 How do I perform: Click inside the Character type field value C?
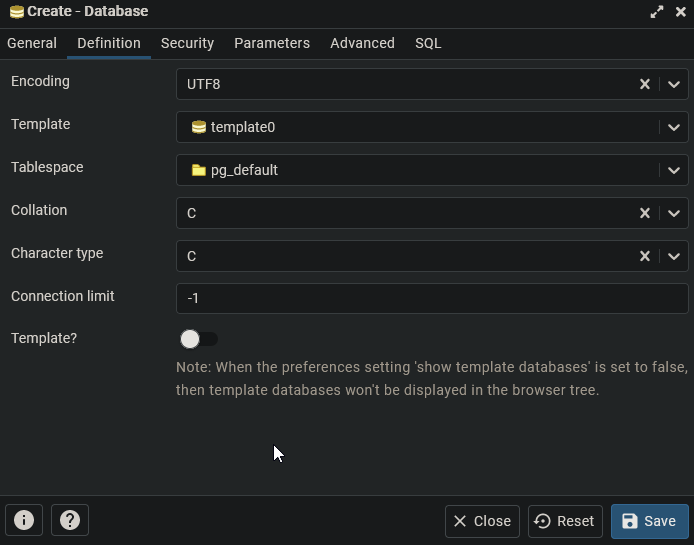pos(191,256)
